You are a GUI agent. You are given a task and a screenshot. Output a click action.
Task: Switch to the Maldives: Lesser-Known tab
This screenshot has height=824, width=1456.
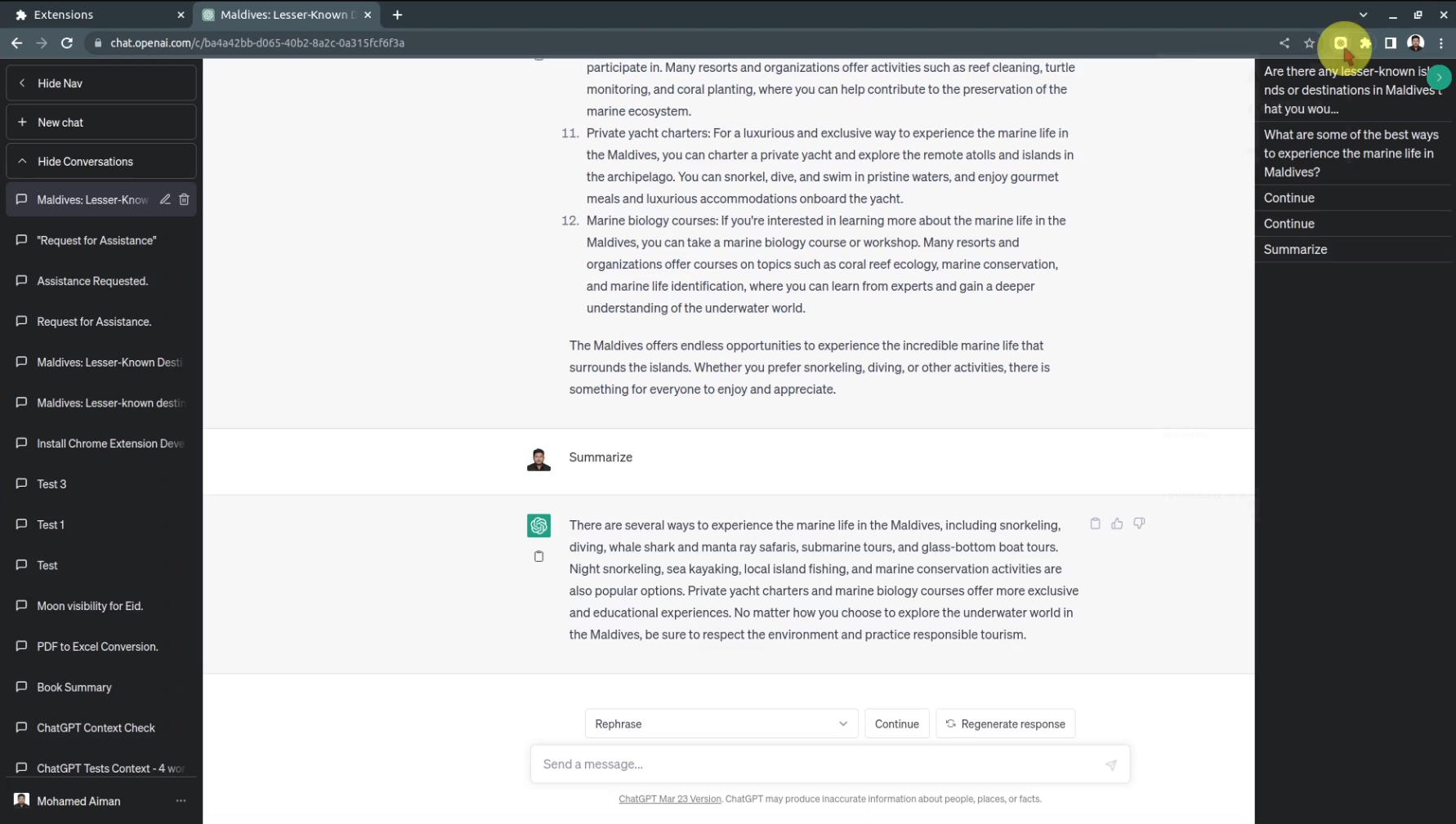[x=286, y=15]
